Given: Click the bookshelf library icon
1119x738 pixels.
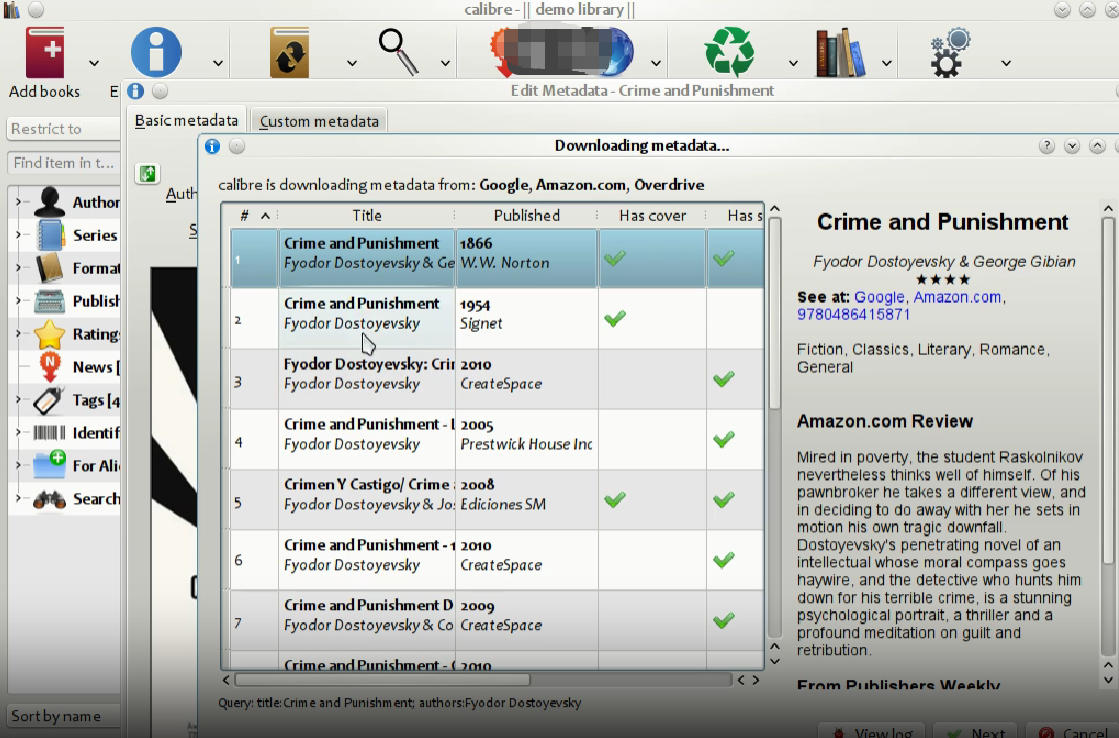Looking at the screenshot, I should (841, 52).
